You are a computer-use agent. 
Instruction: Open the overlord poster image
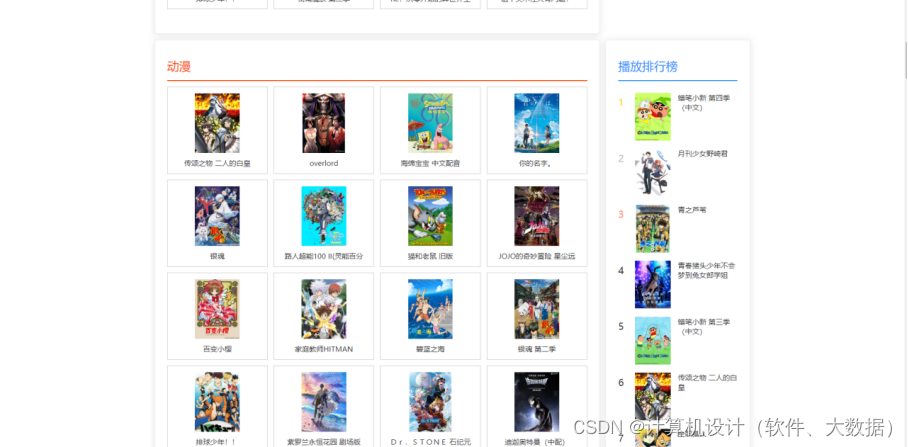[324, 123]
